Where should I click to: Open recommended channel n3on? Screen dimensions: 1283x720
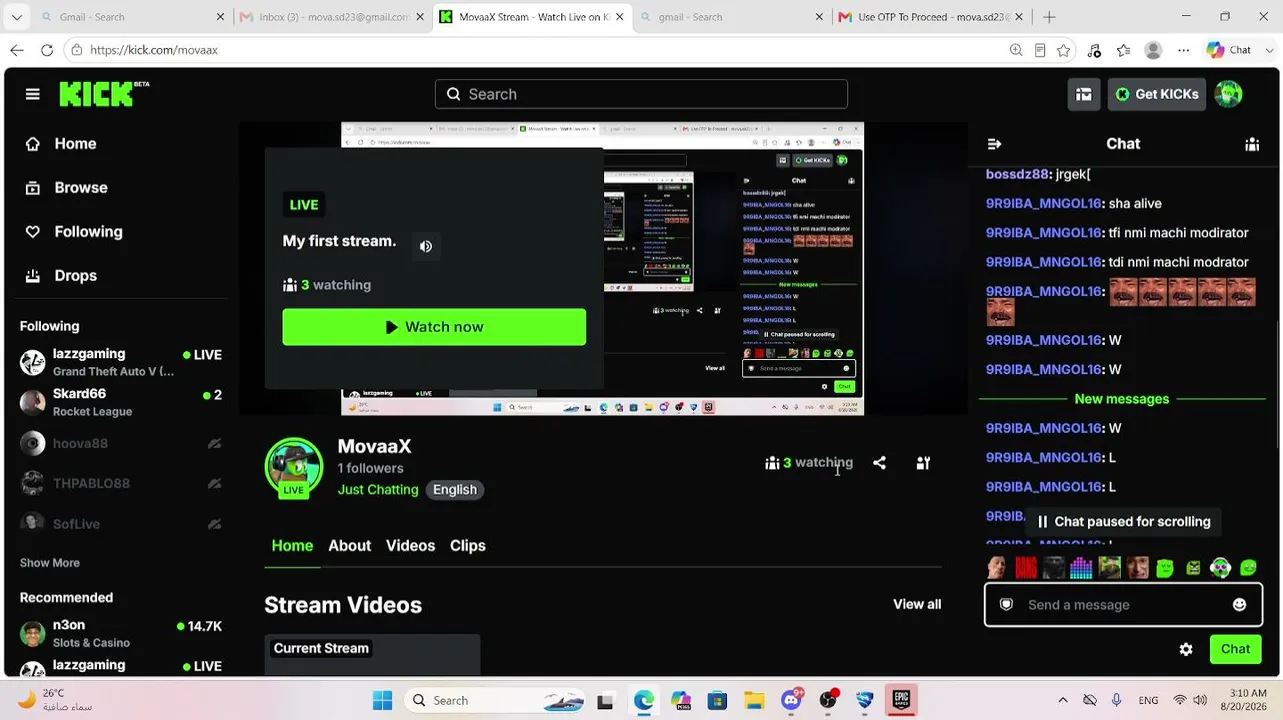click(x=121, y=633)
